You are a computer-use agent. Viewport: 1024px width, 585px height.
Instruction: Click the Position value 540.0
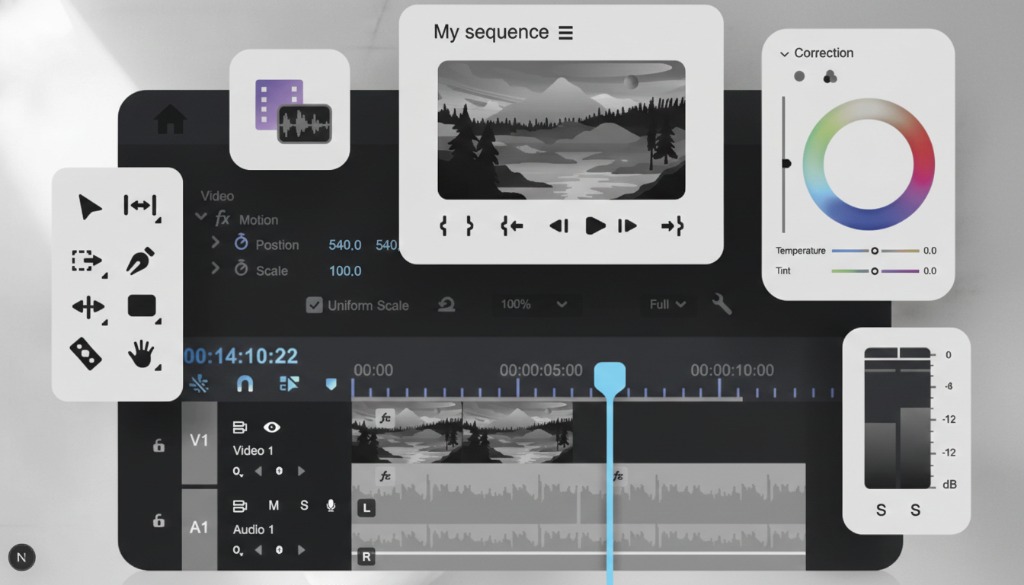(345, 245)
